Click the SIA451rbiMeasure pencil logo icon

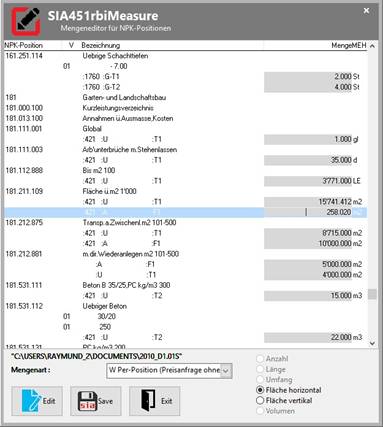[x=26, y=21]
